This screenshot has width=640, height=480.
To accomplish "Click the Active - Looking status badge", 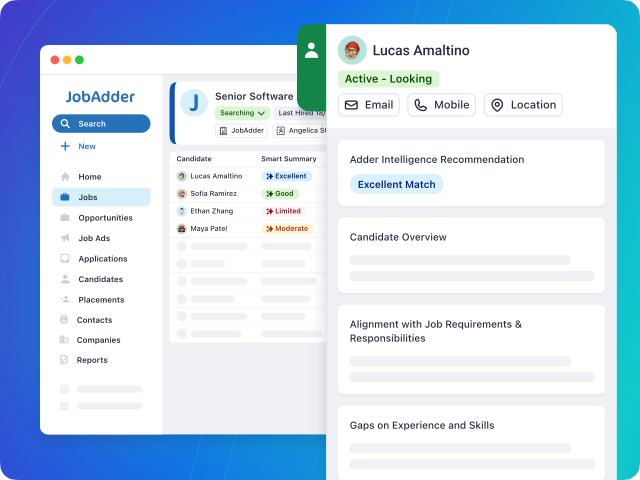I will 388,78.
